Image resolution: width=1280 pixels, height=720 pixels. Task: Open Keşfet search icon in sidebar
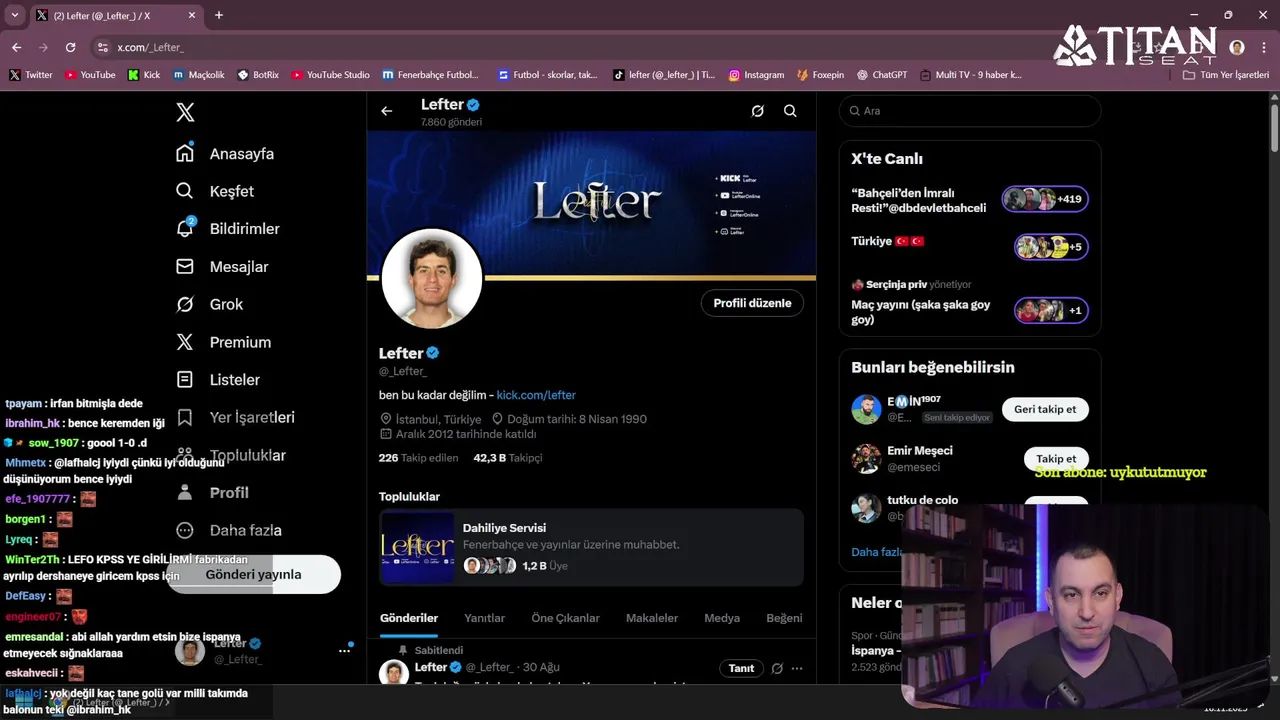coord(185,191)
